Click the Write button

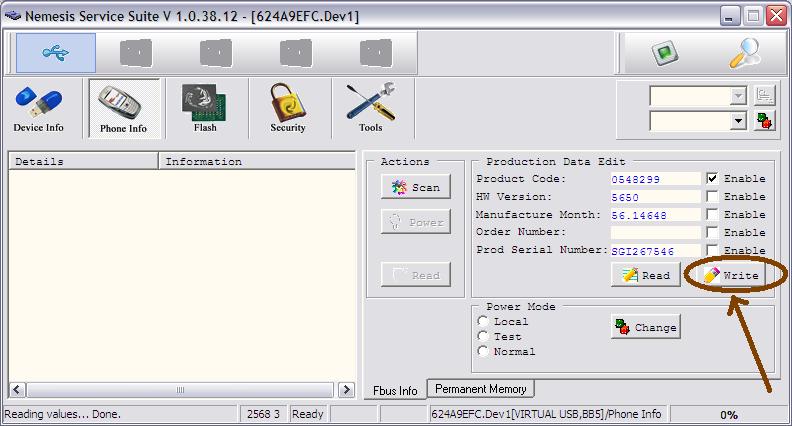point(731,275)
